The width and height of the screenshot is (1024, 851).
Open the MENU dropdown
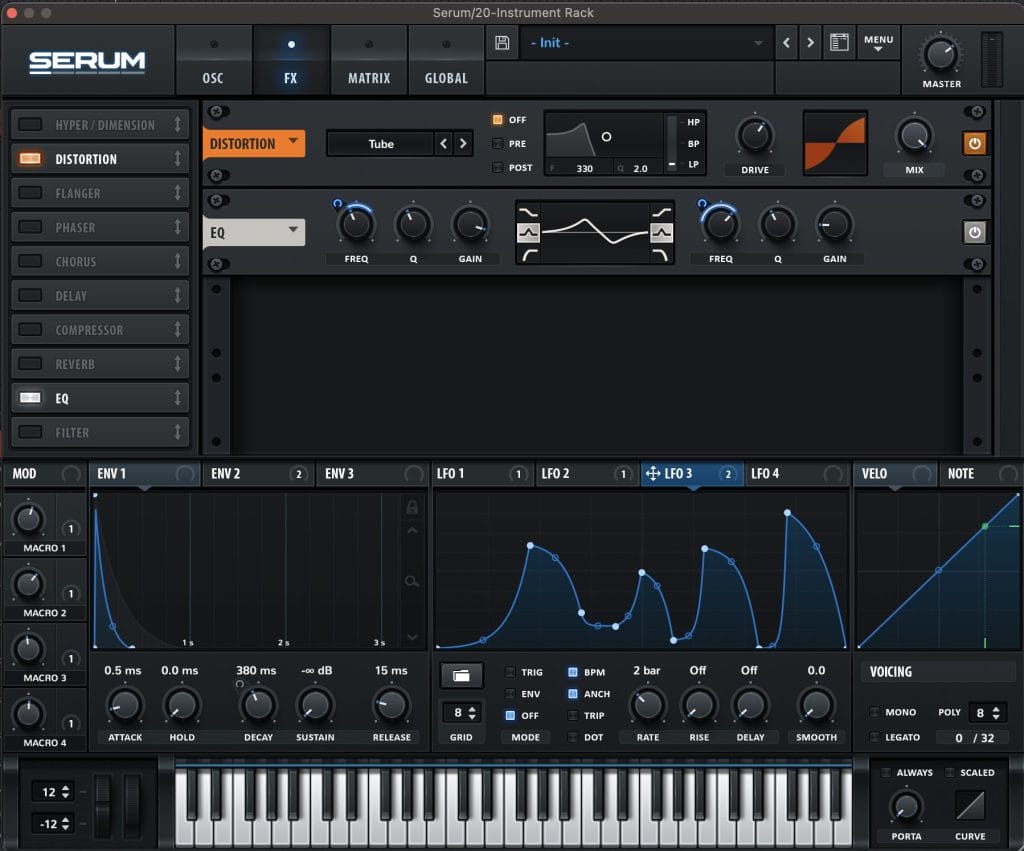pos(878,44)
